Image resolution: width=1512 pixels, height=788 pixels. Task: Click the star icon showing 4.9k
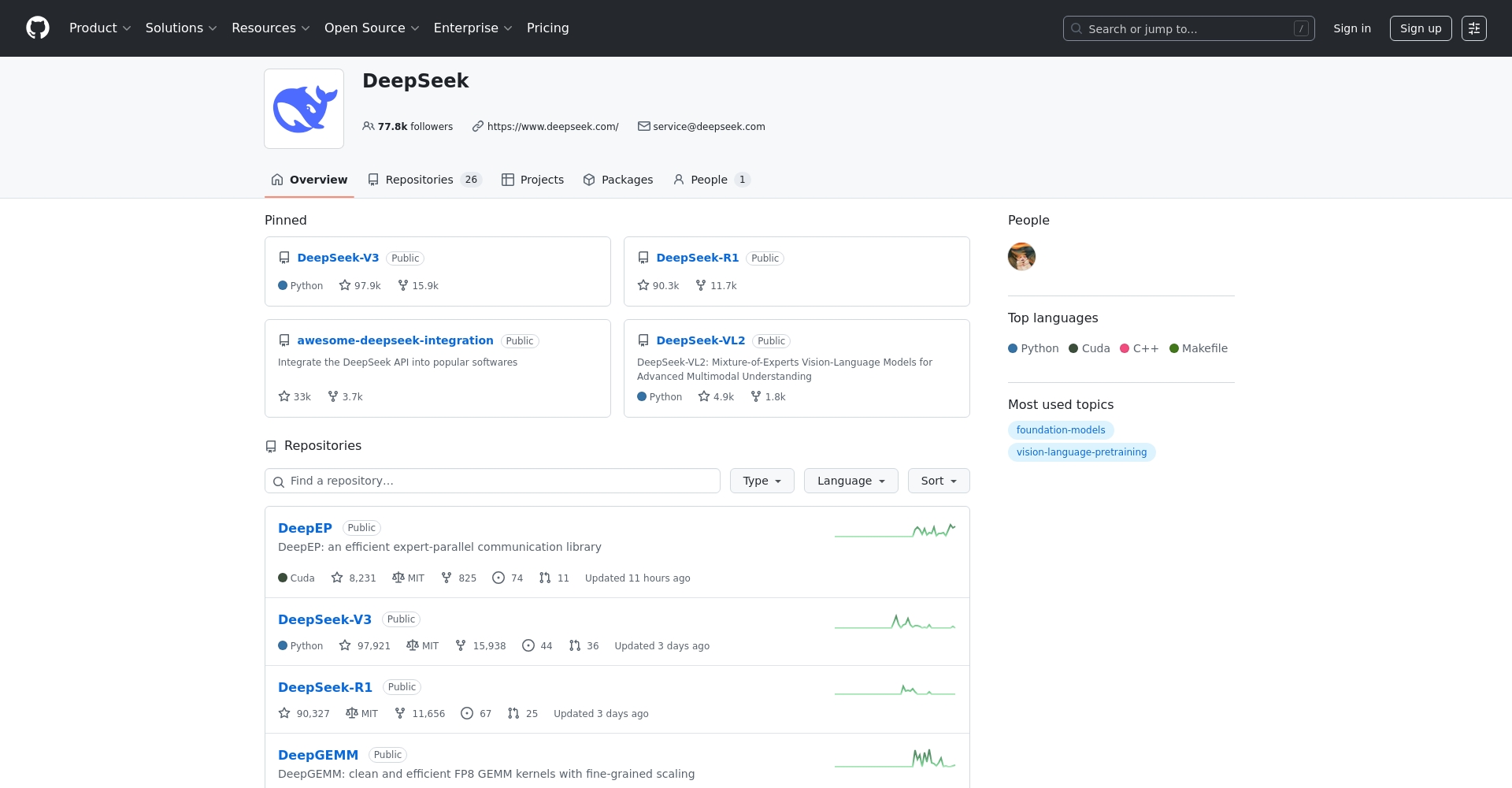pos(704,396)
